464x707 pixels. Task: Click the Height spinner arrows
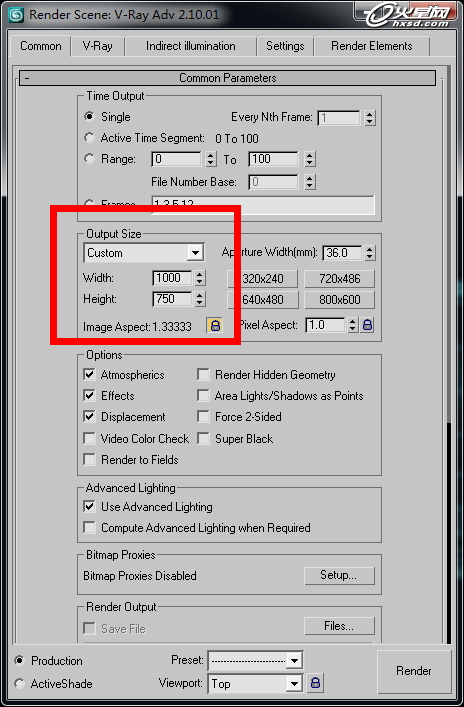200,298
